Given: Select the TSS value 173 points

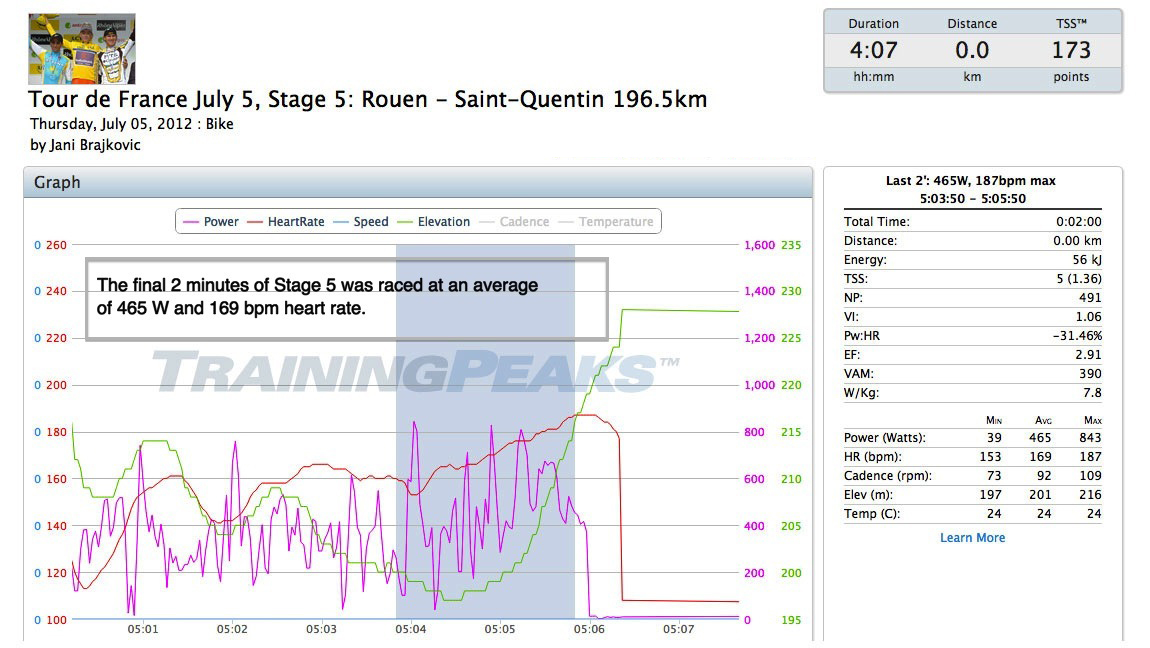Looking at the screenshot, I should pyautogui.click(x=1071, y=50).
